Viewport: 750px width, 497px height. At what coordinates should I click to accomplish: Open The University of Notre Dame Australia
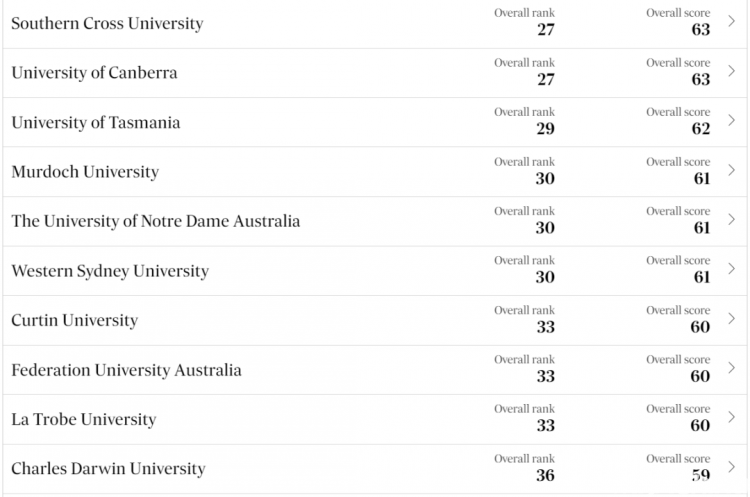(x=155, y=221)
